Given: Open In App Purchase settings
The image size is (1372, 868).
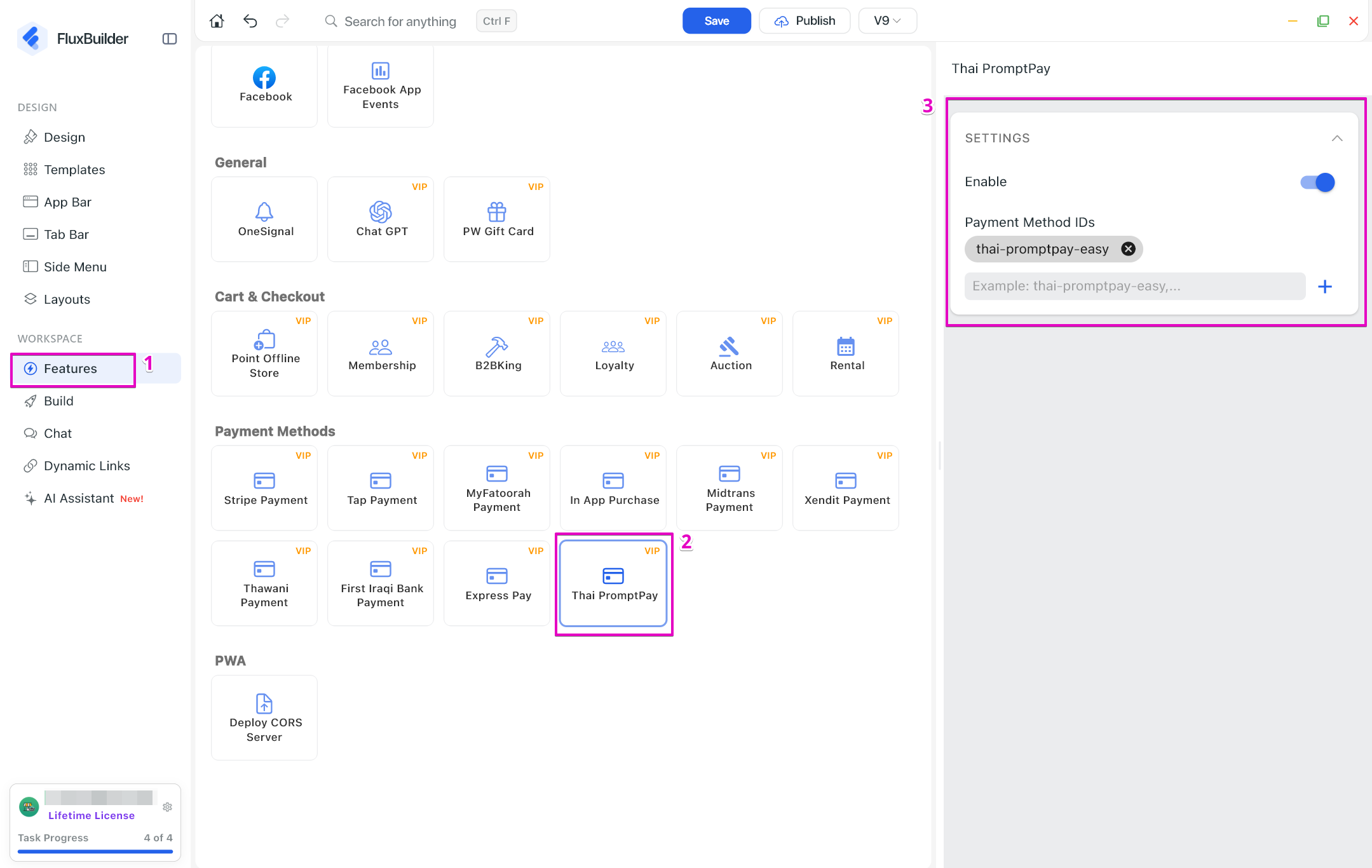Looking at the screenshot, I should point(613,488).
